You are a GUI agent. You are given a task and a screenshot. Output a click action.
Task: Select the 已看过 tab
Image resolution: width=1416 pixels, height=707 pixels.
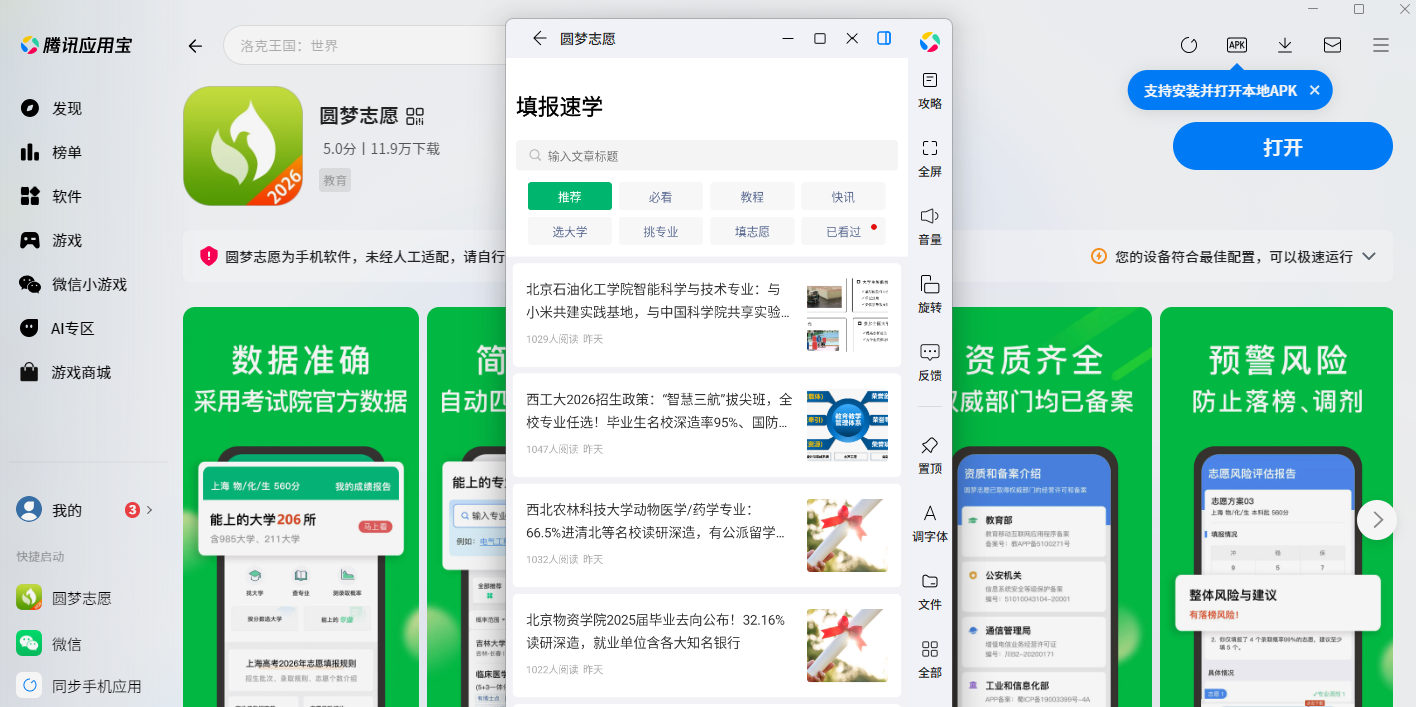coord(843,231)
